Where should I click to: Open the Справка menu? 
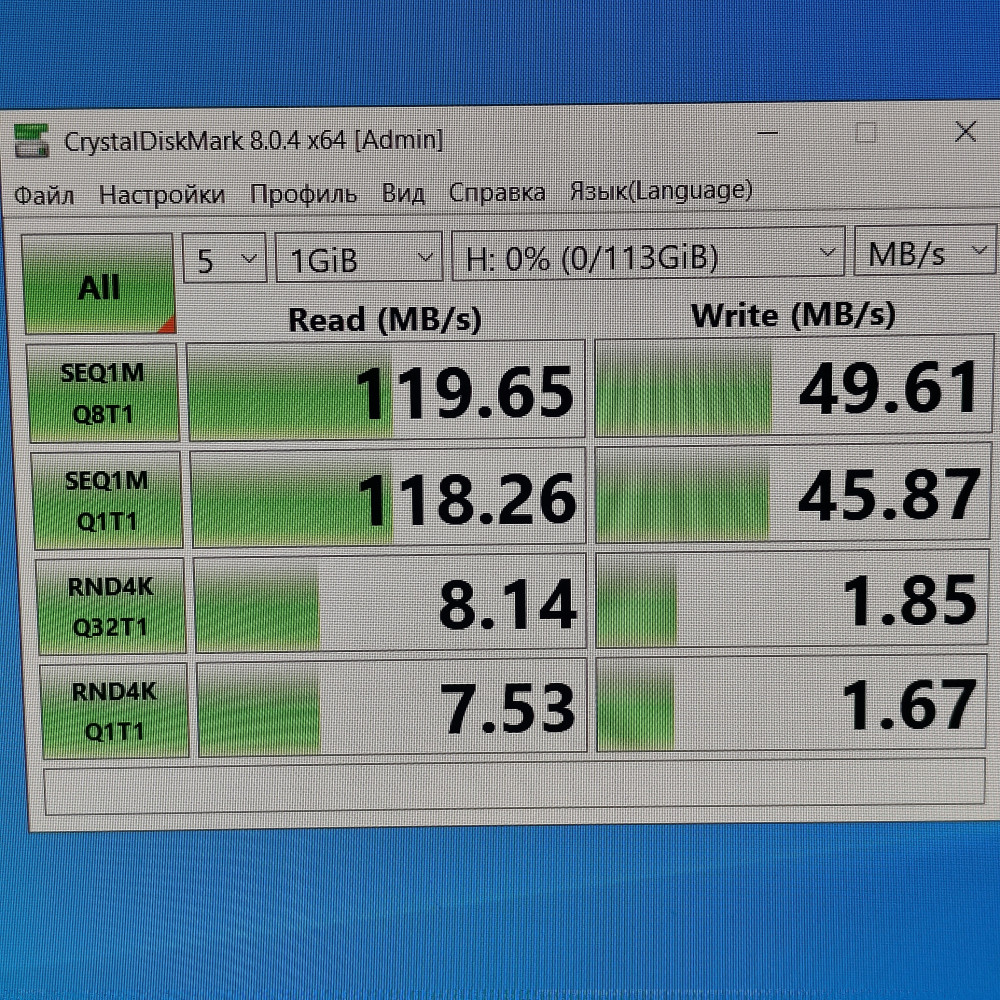(x=497, y=192)
